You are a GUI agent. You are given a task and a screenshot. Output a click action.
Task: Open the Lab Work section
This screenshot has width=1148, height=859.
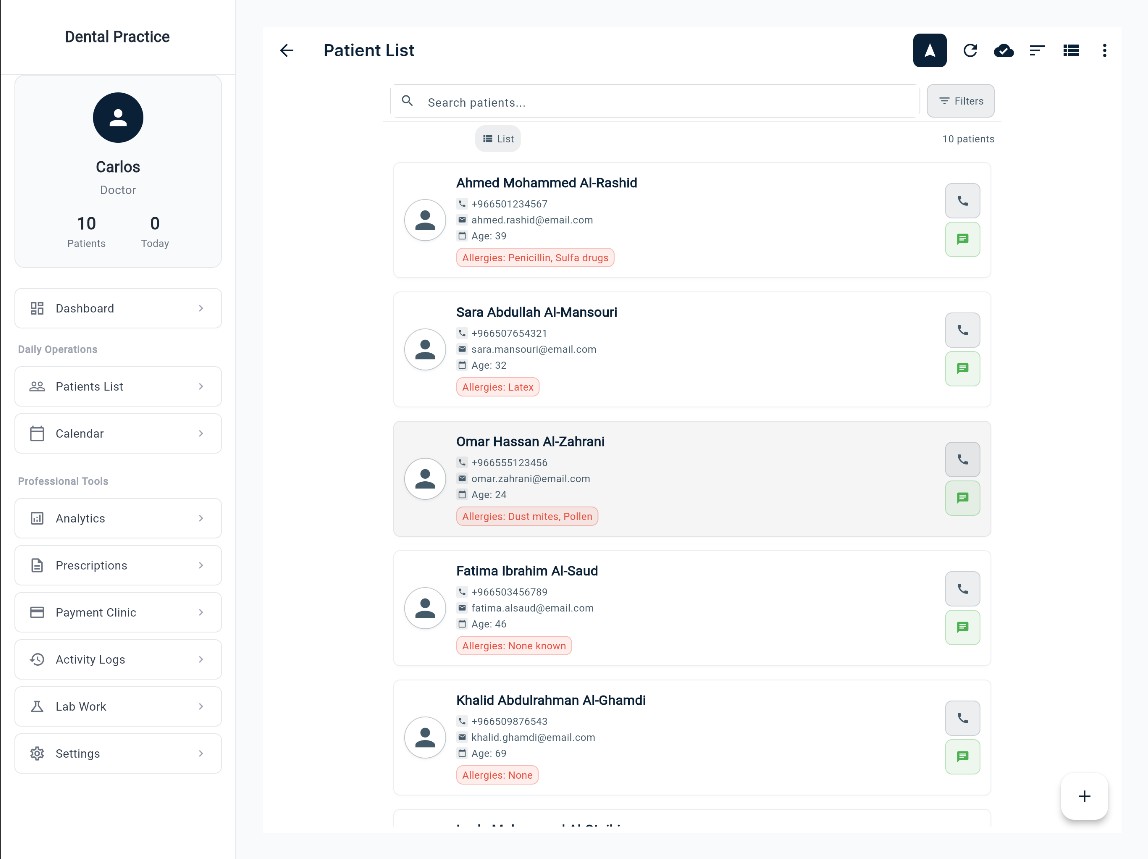118,707
